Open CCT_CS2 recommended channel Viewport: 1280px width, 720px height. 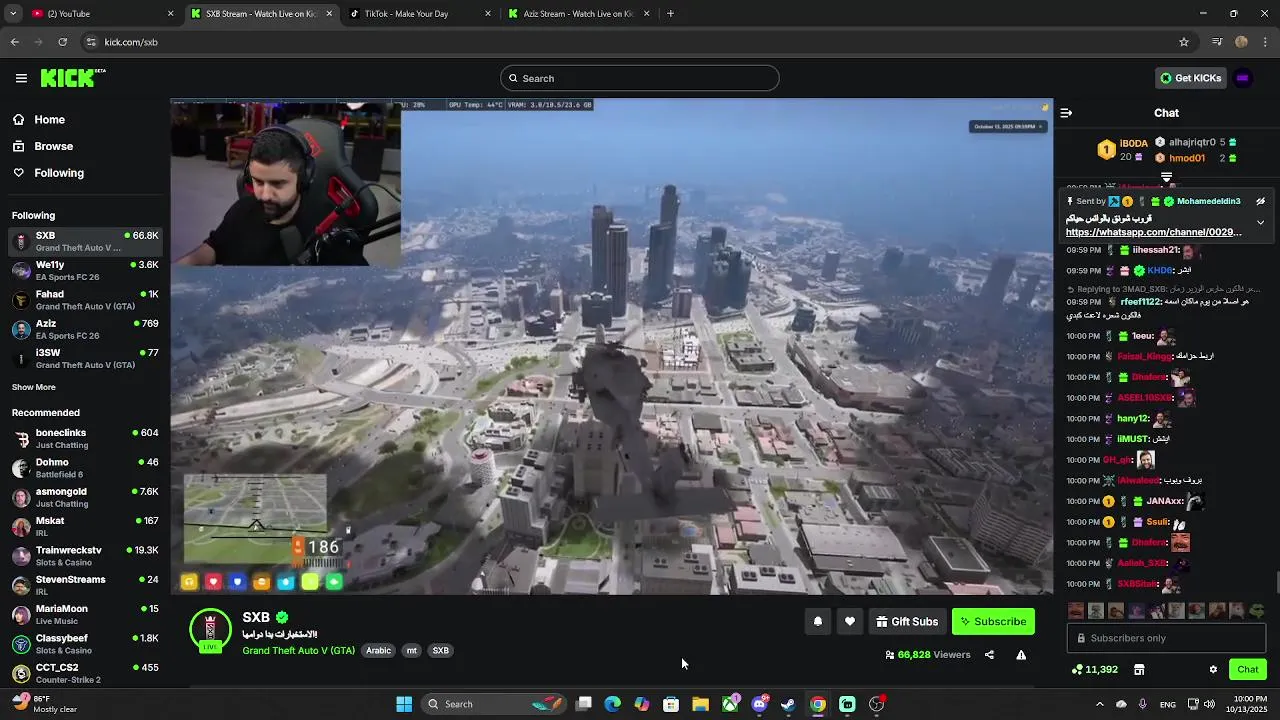point(85,673)
